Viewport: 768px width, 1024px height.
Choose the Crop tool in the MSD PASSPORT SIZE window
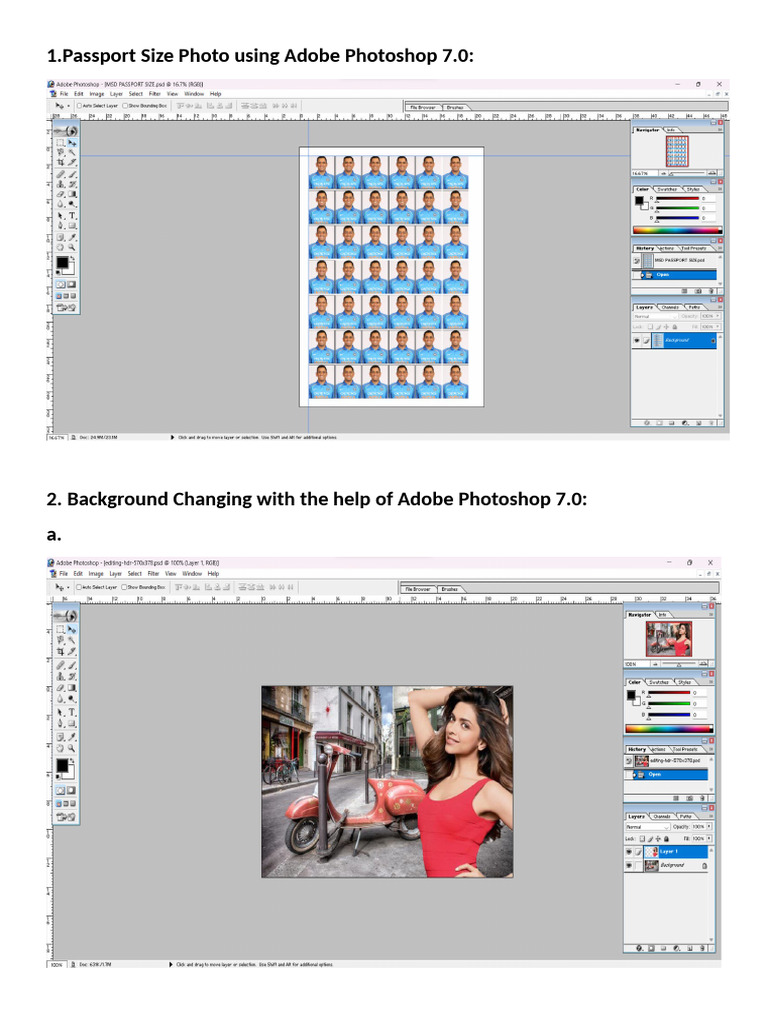(x=60, y=162)
